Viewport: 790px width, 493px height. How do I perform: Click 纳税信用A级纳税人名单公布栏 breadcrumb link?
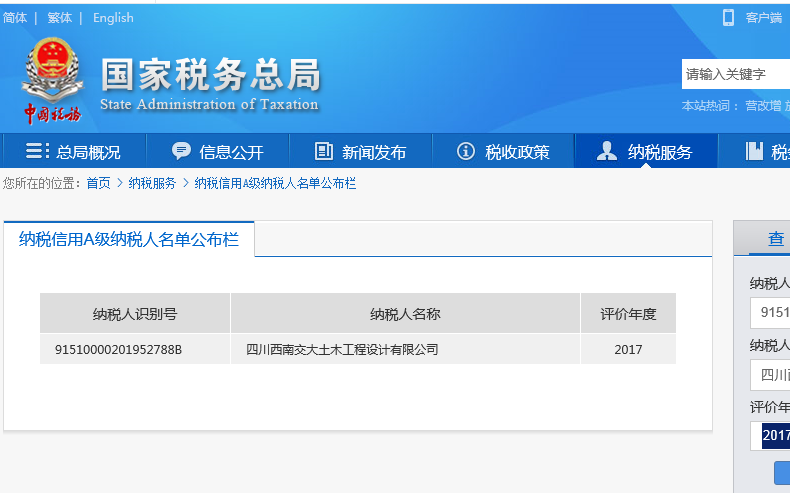[x=275, y=183]
